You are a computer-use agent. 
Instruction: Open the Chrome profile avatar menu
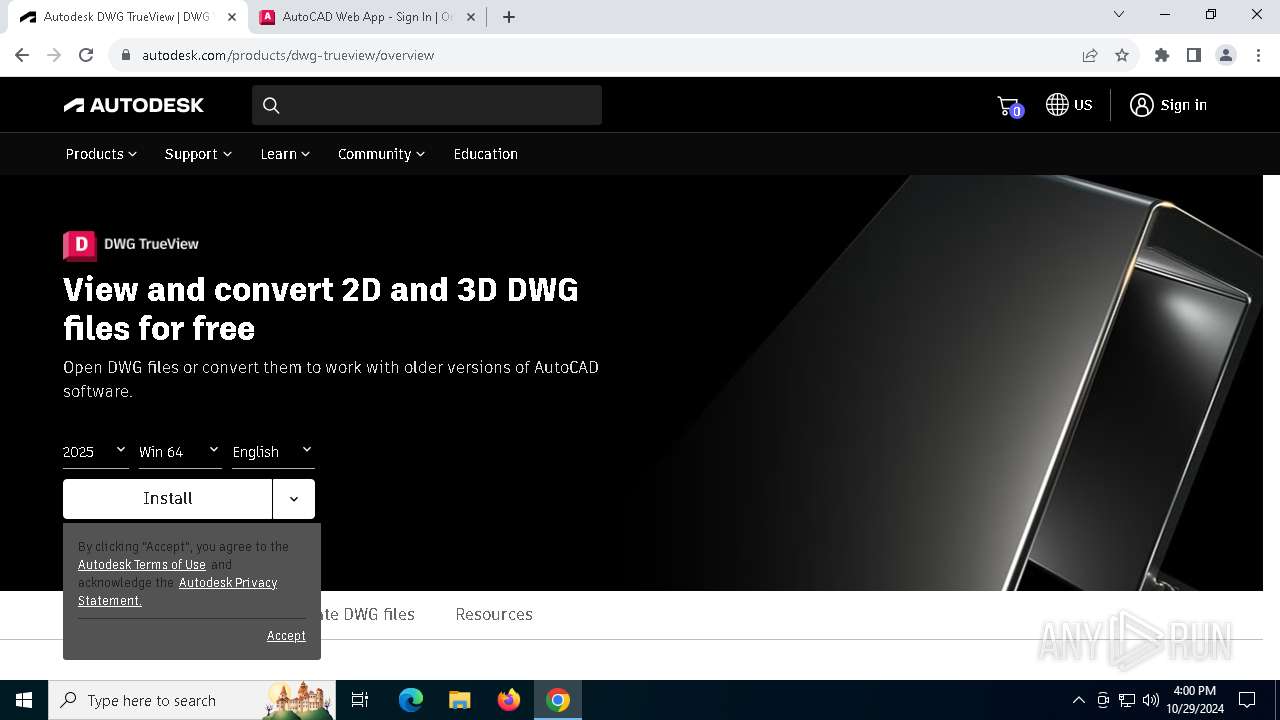pyautogui.click(x=1226, y=55)
